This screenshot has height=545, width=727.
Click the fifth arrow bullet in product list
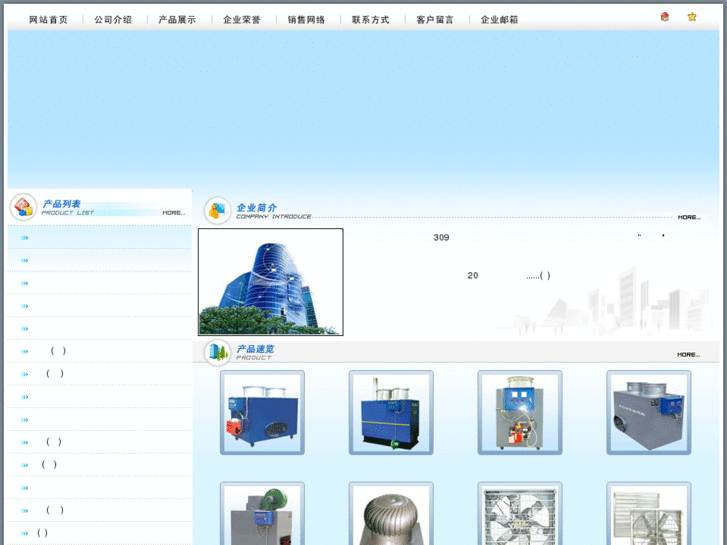click(25, 329)
